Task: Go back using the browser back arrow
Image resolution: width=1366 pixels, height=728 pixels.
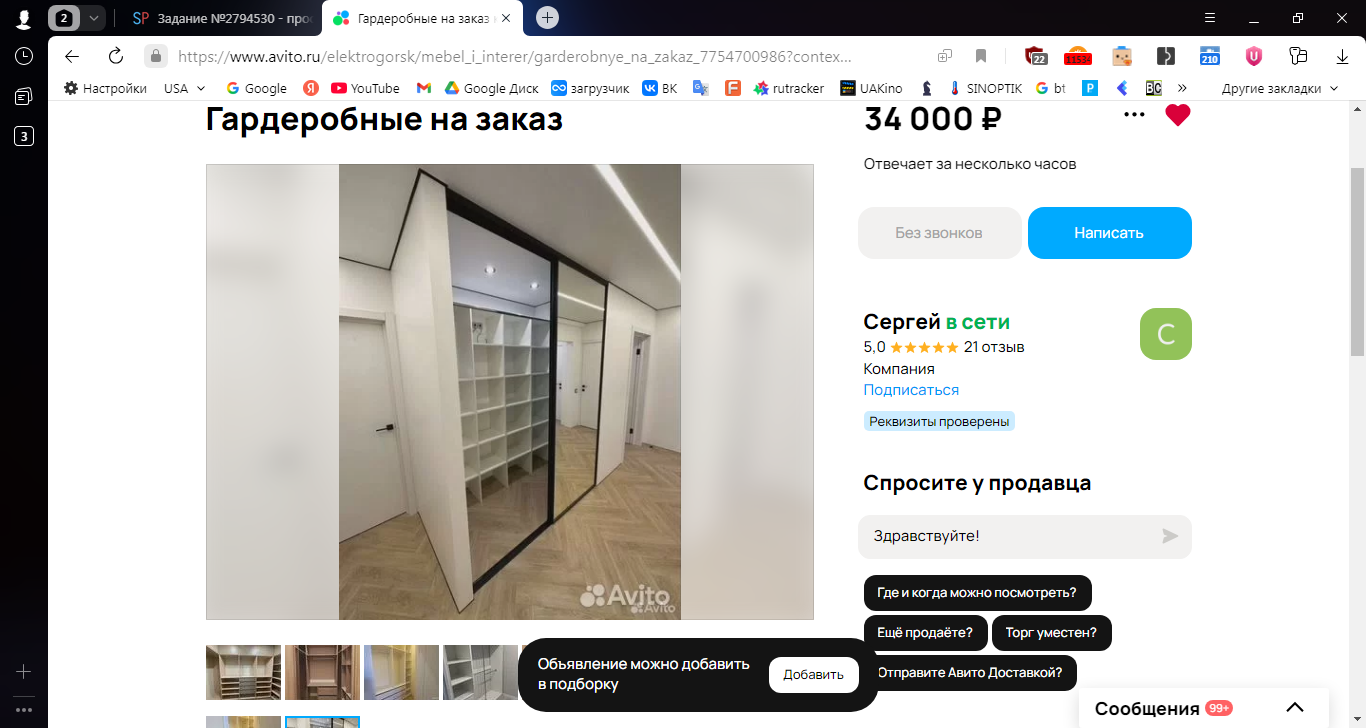Action: click(72, 56)
